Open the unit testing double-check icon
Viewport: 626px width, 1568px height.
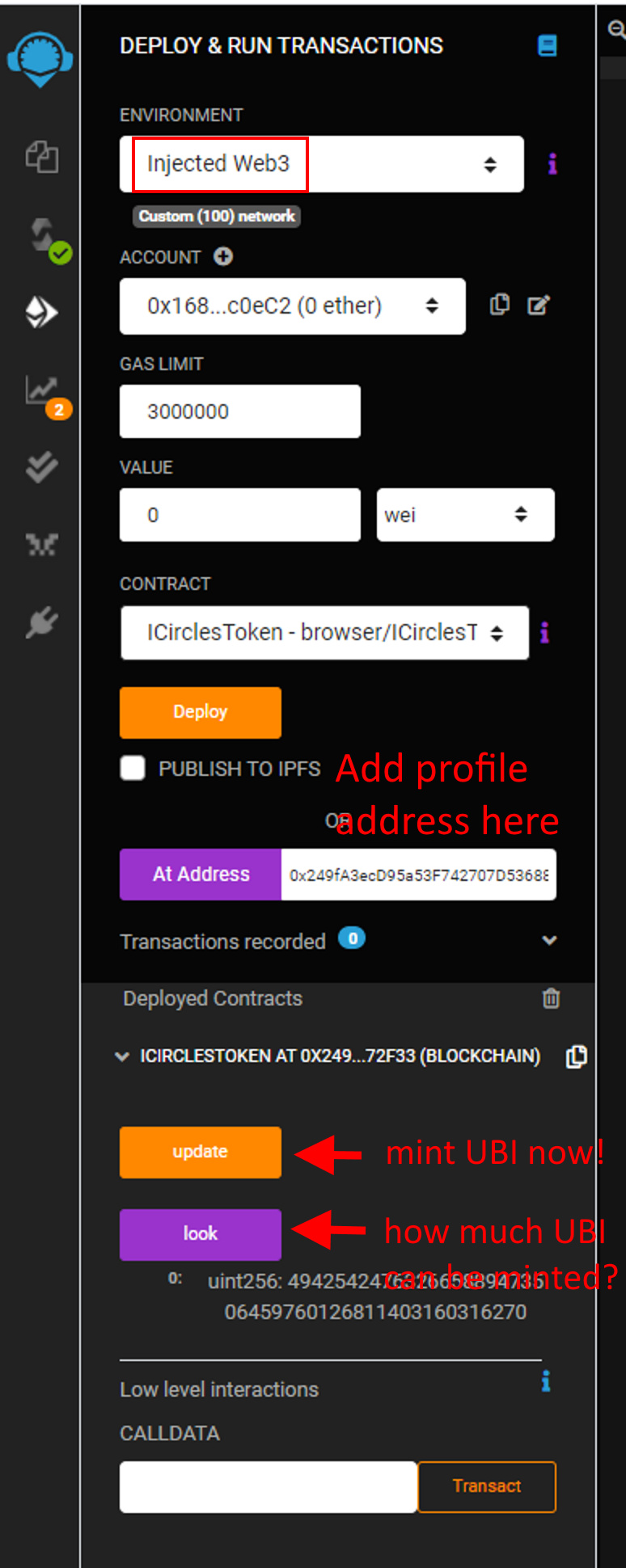(41, 466)
